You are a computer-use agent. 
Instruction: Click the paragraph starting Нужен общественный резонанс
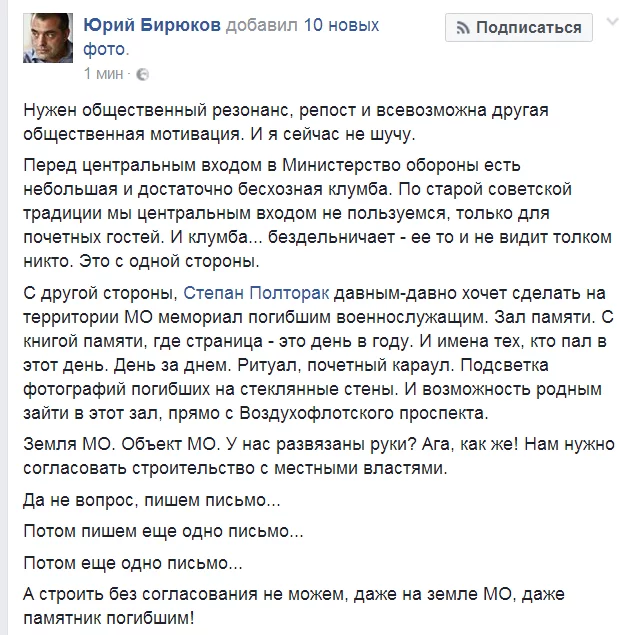click(286, 122)
